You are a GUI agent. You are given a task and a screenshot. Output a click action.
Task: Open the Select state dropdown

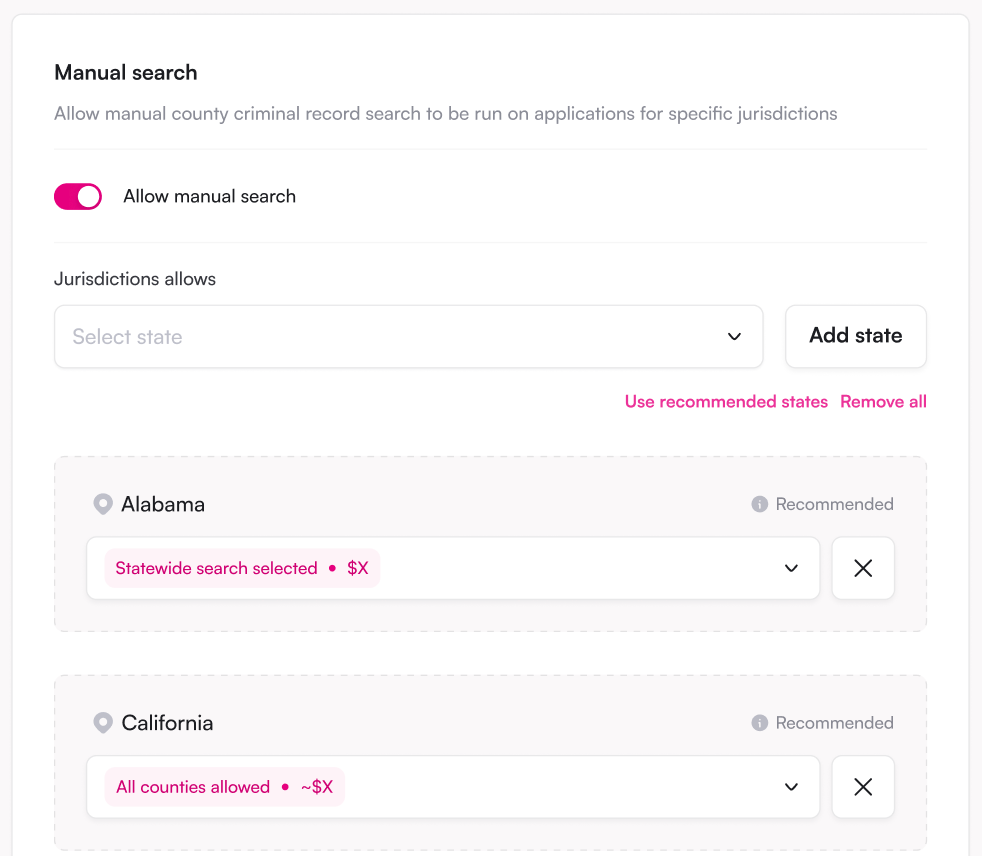coord(408,337)
